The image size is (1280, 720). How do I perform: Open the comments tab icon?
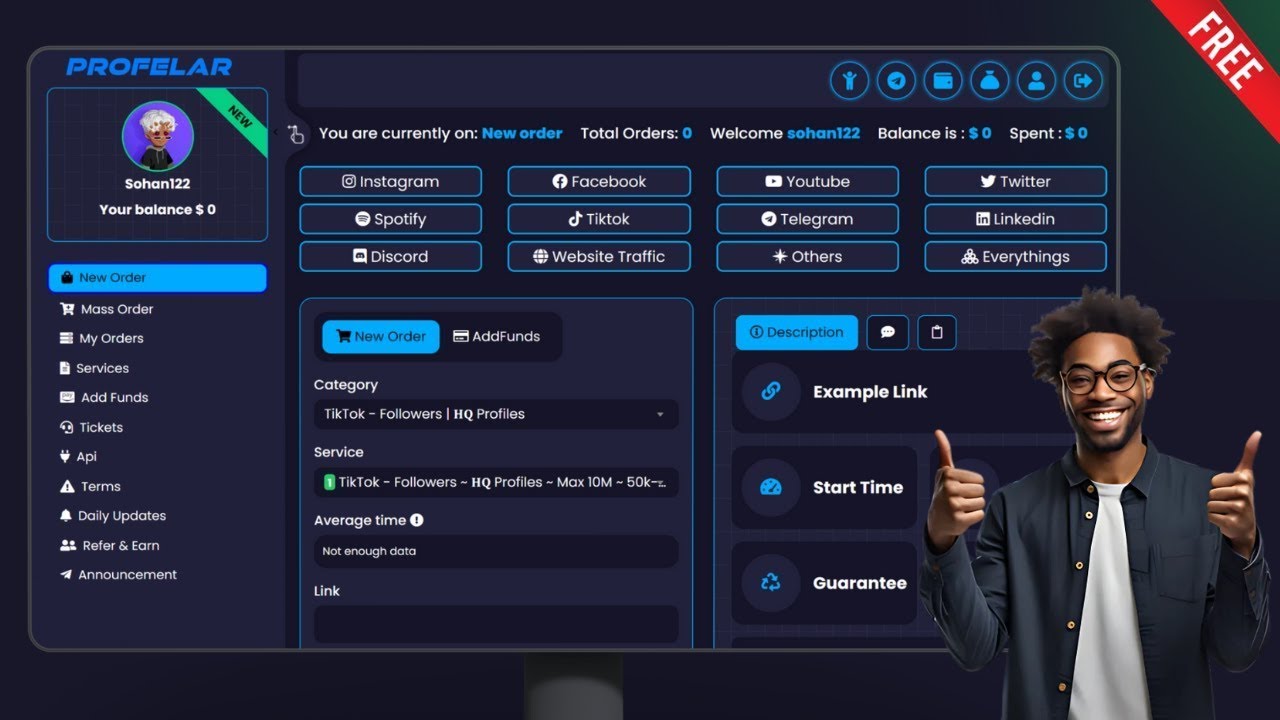click(x=888, y=333)
